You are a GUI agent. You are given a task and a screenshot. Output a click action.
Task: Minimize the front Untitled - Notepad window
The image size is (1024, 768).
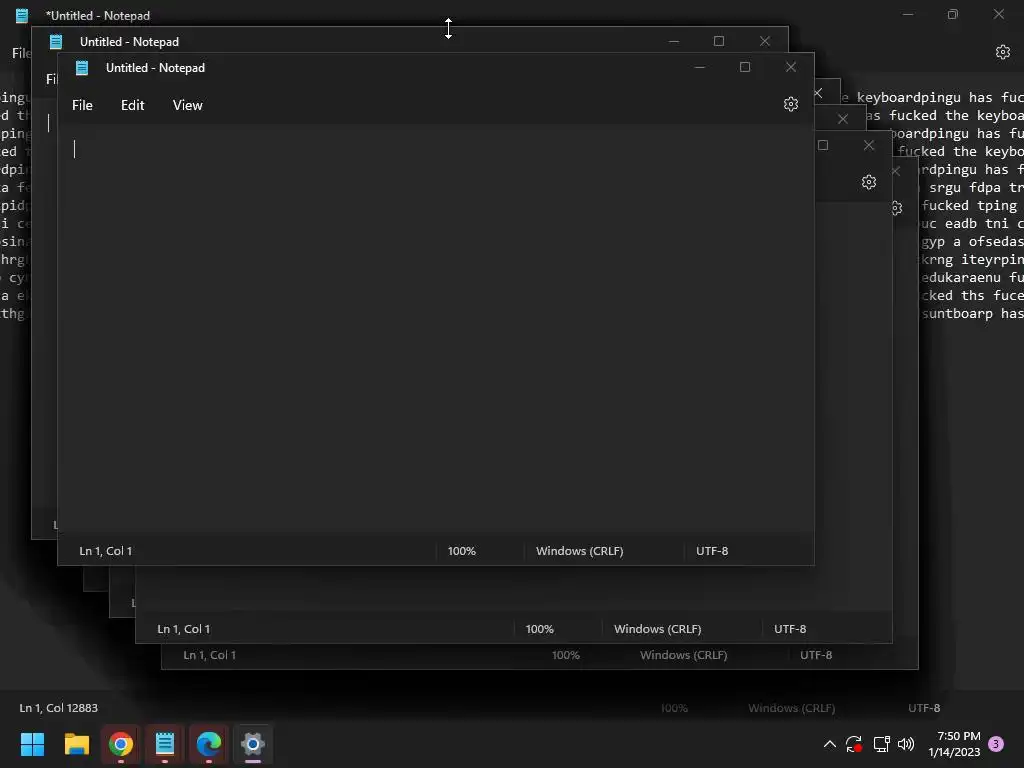699,67
